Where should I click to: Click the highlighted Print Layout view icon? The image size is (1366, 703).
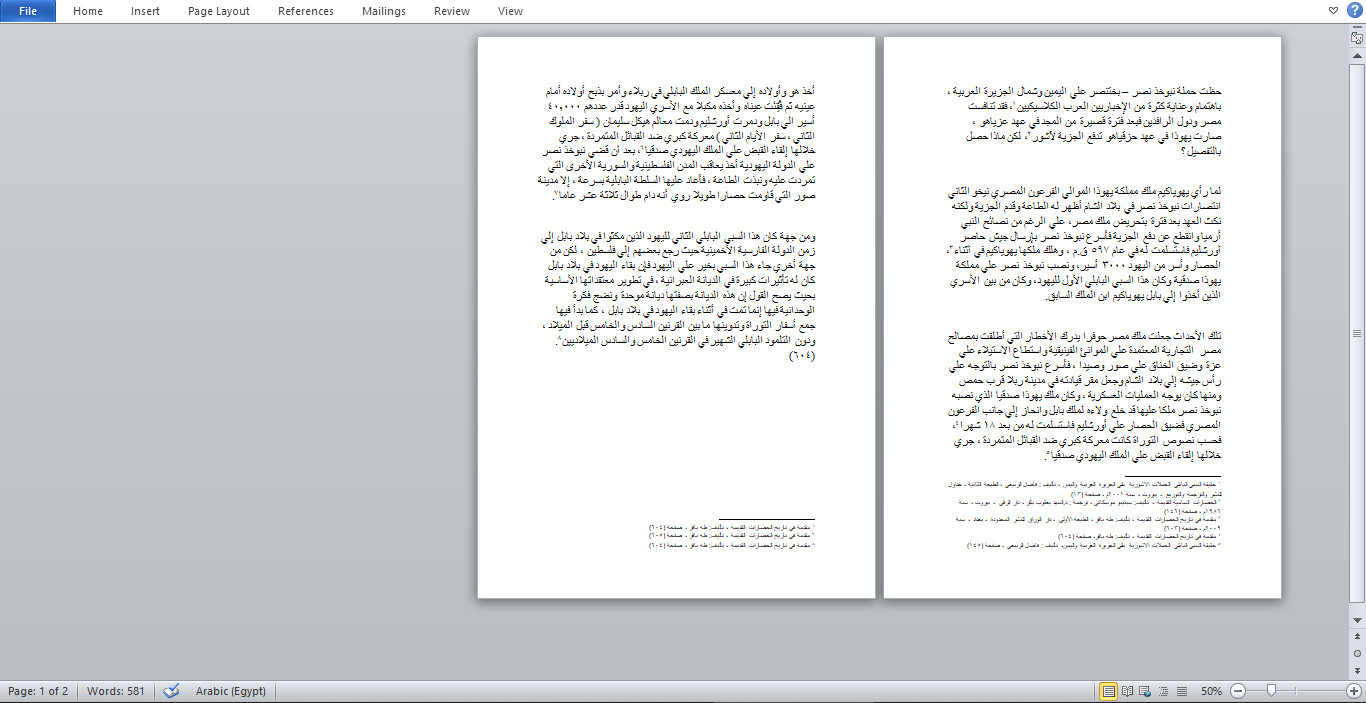tap(1110, 690)
